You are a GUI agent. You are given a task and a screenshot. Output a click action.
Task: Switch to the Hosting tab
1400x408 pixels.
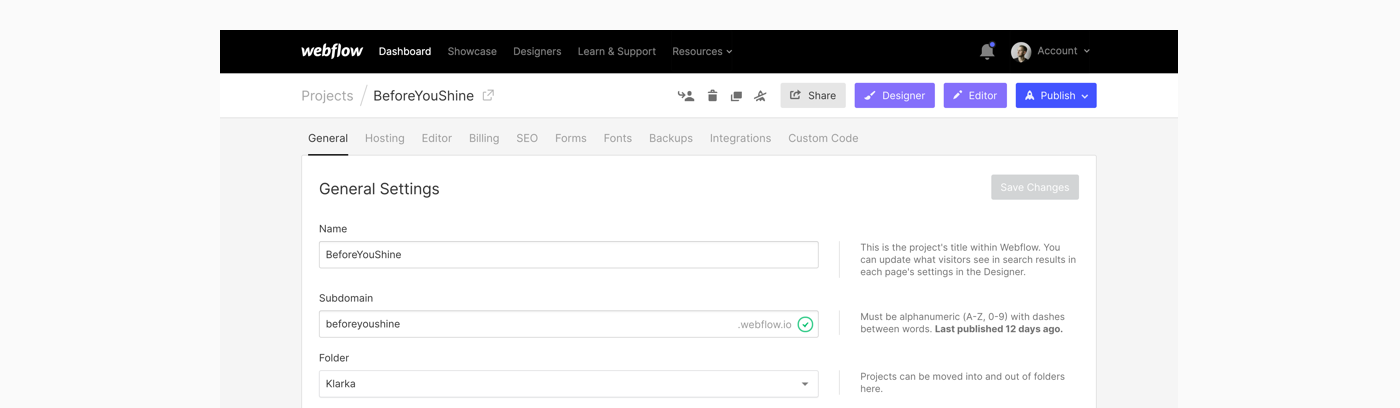click(385, 138)
